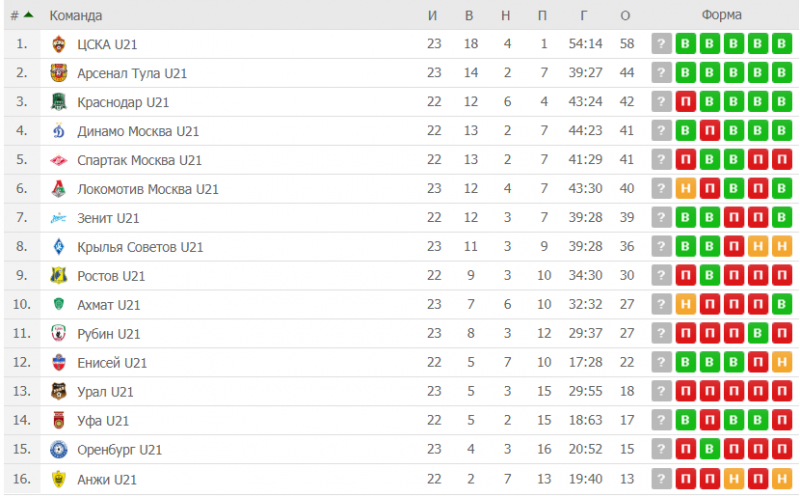Image resolution: width=800 pixels, height=496 pixels.
Task: Sort standings by the О points column
Action: point(625,16)
